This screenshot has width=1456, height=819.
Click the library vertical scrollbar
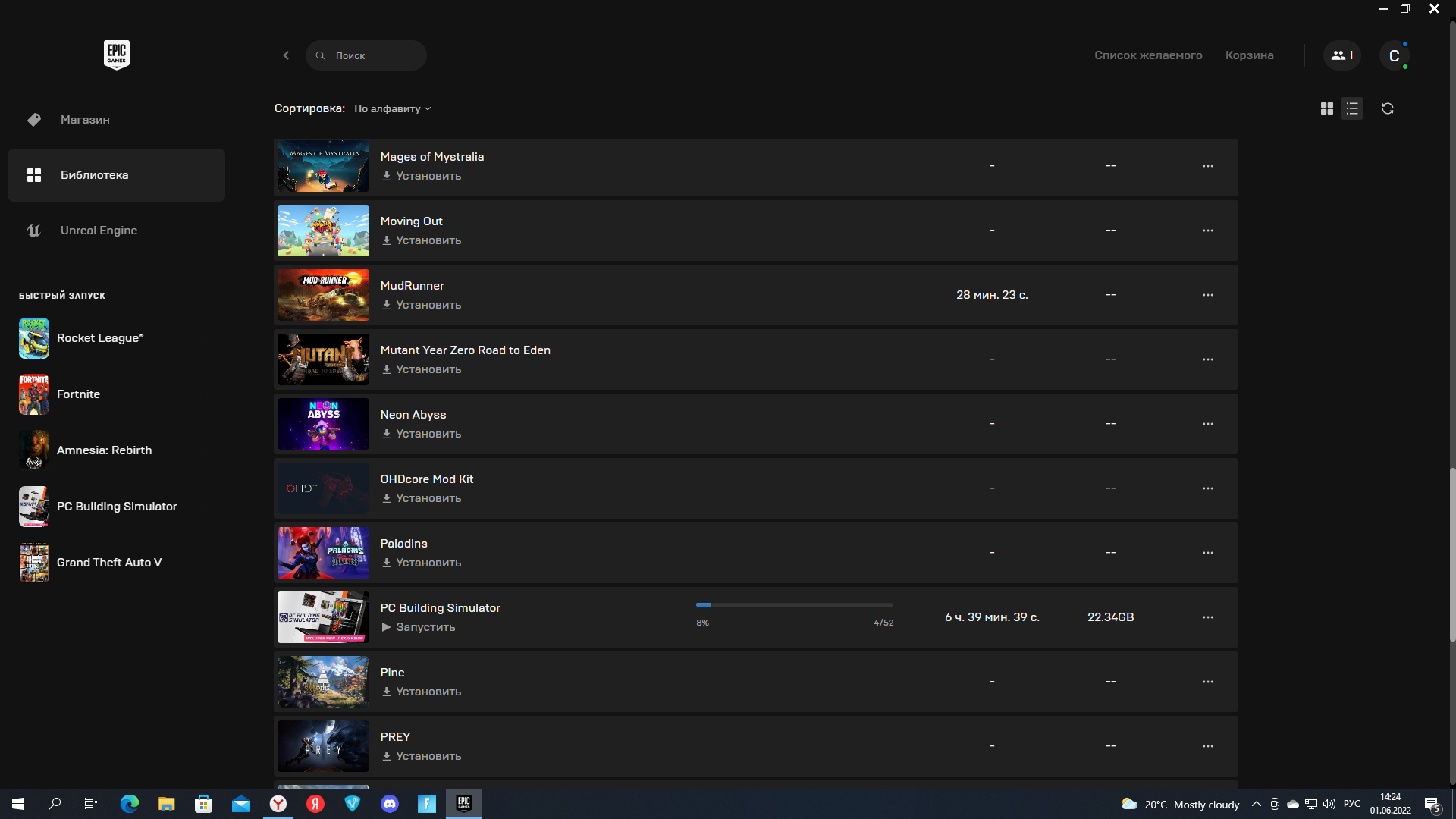(x=1452, y=555)
